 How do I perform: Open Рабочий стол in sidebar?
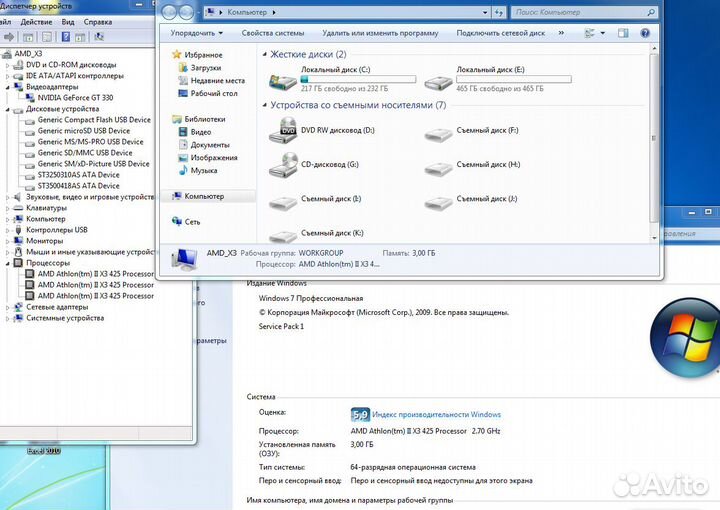214,94
